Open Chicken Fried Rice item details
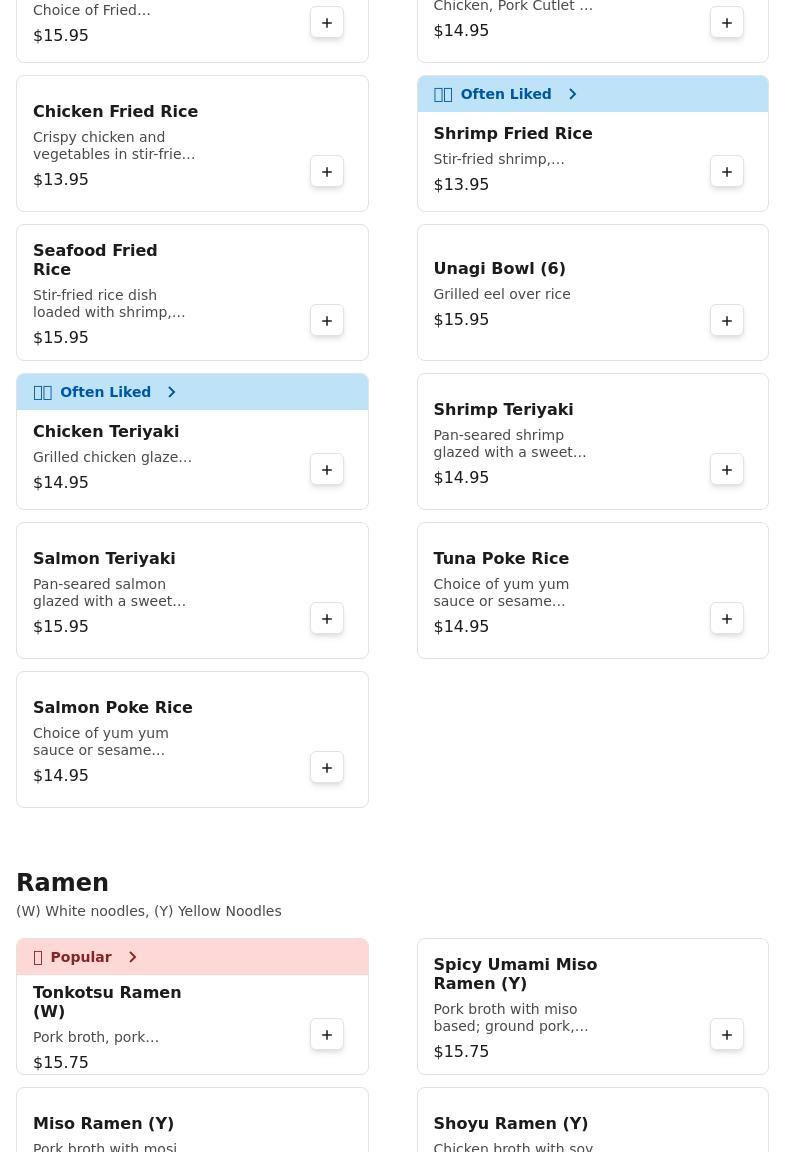The image size is (785, 1152). tap(115, 111)
